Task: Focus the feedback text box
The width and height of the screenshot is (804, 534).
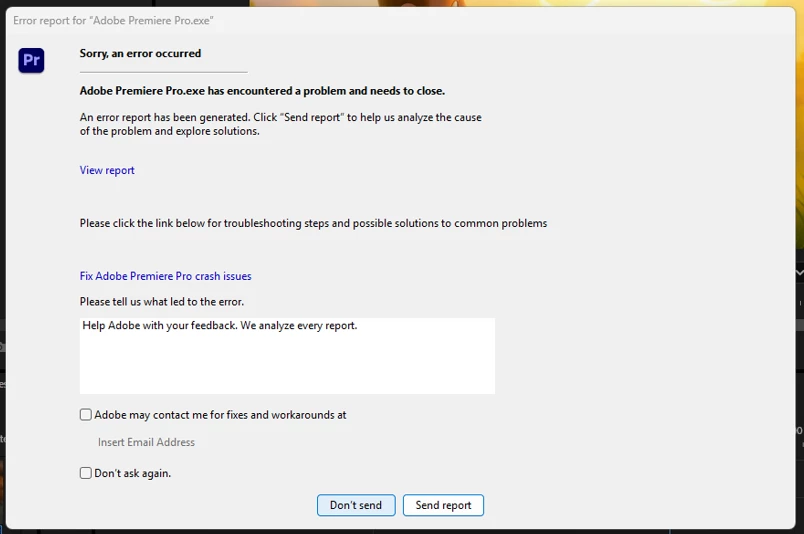Action: point(287,355)
